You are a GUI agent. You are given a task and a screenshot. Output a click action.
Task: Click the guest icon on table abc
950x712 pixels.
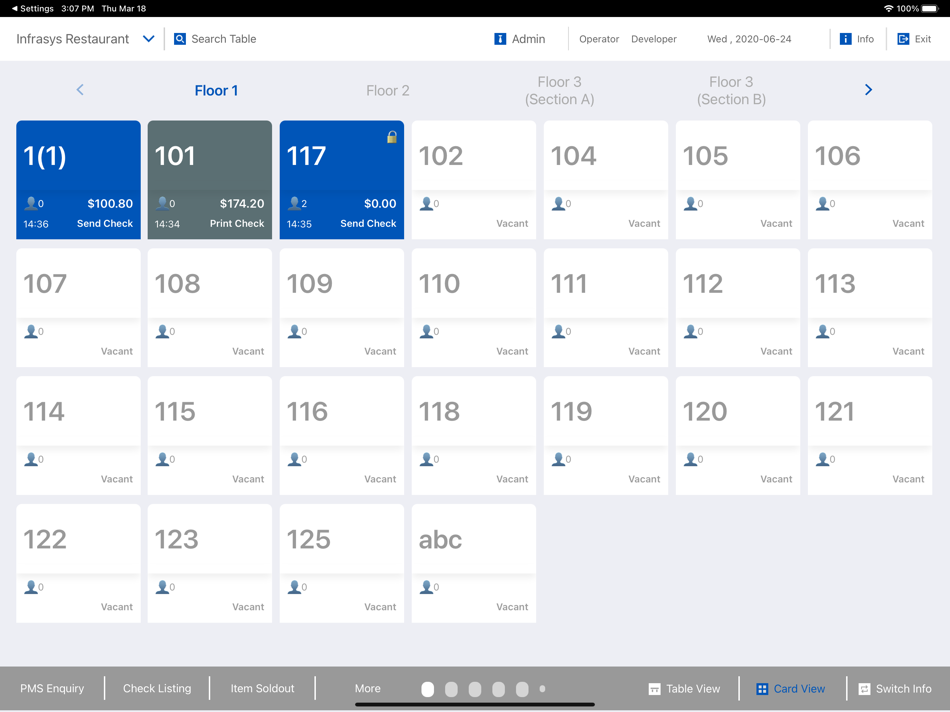click(427, 587)
